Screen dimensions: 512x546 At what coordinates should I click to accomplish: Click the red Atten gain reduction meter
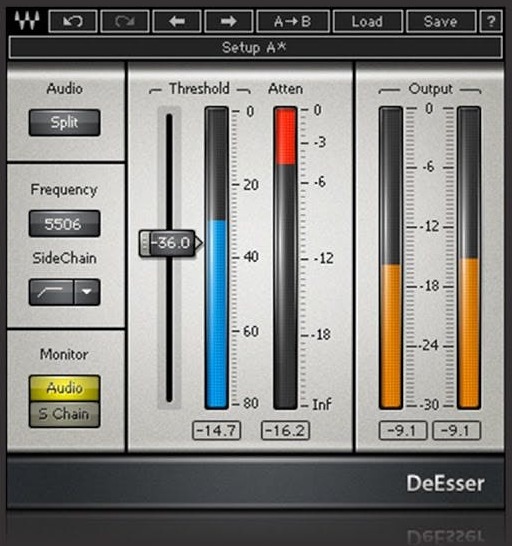(x=286, y=258)
